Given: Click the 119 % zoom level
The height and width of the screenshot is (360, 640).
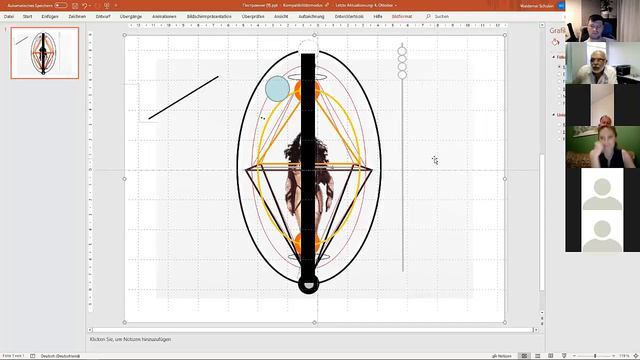Looking at the screenshot, I should coord(624,356).
